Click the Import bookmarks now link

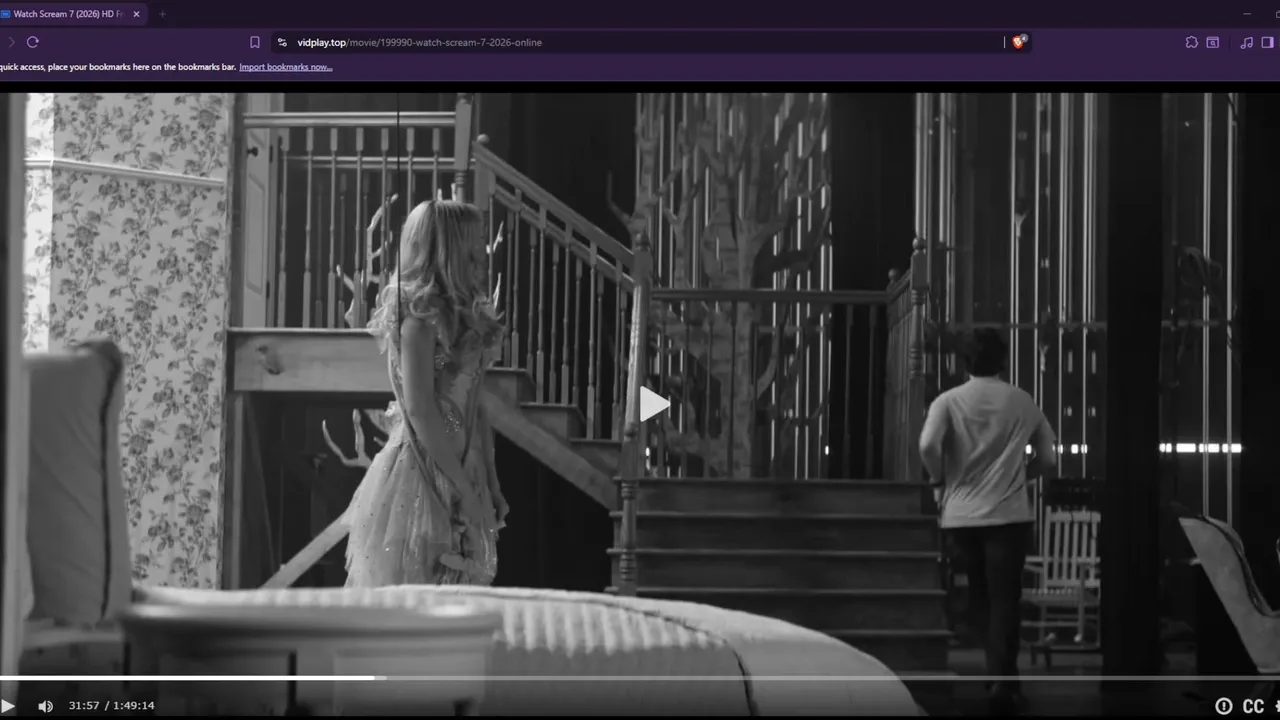point(286,67)
